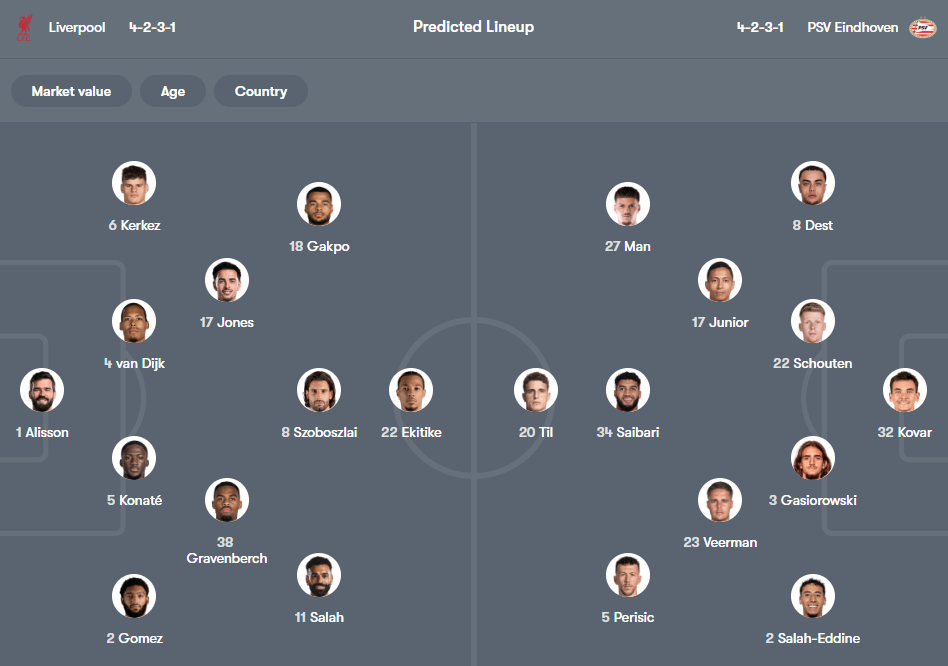
Task: Open Alisson's player portrait
Action: tap(41, 390)
